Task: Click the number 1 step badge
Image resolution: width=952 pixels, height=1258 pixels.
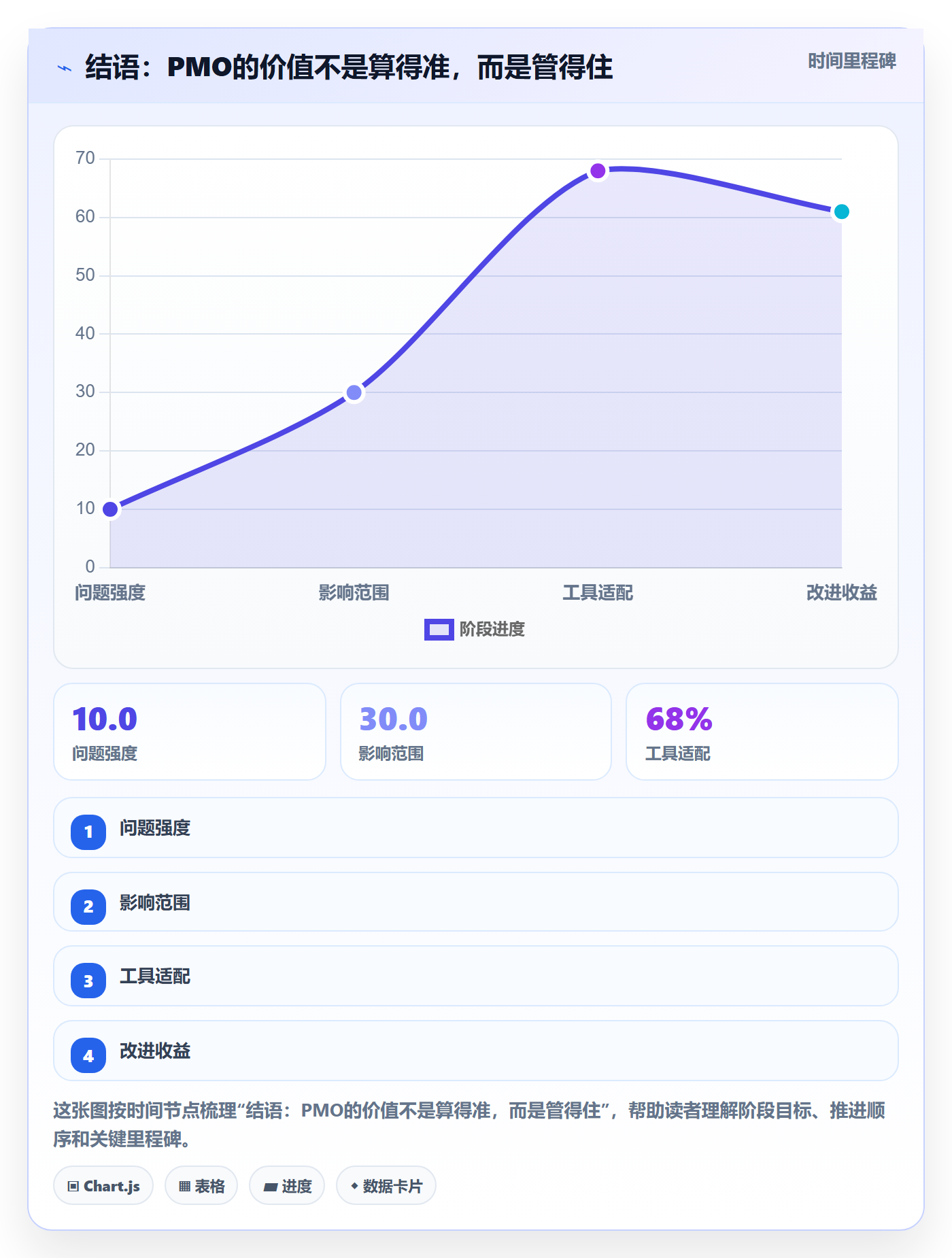Action: [88, 832]
